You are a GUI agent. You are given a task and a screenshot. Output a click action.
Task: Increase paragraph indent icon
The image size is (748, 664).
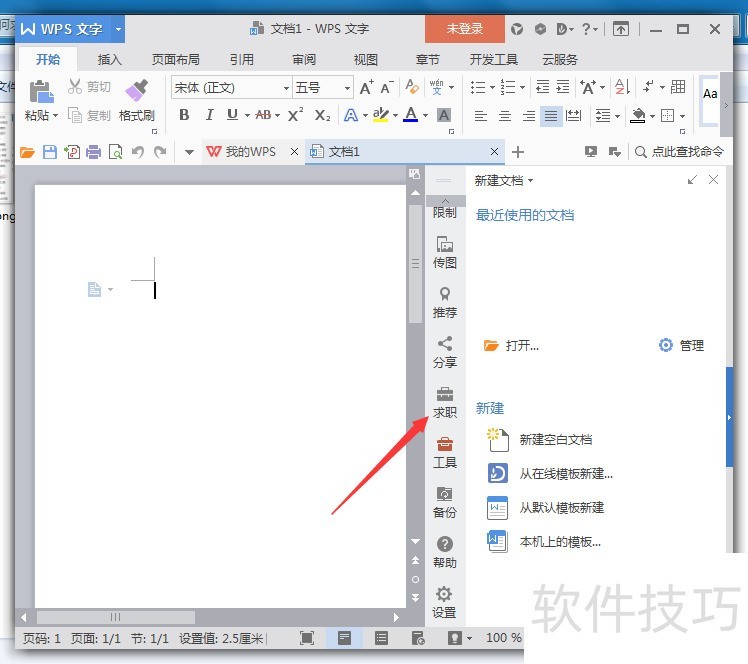(563, 87)
